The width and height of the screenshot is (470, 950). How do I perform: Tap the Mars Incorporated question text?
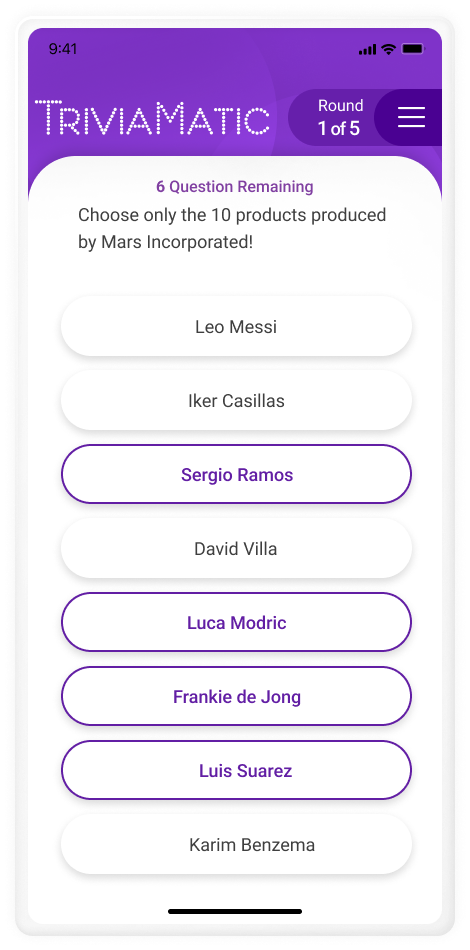point(232,228)
